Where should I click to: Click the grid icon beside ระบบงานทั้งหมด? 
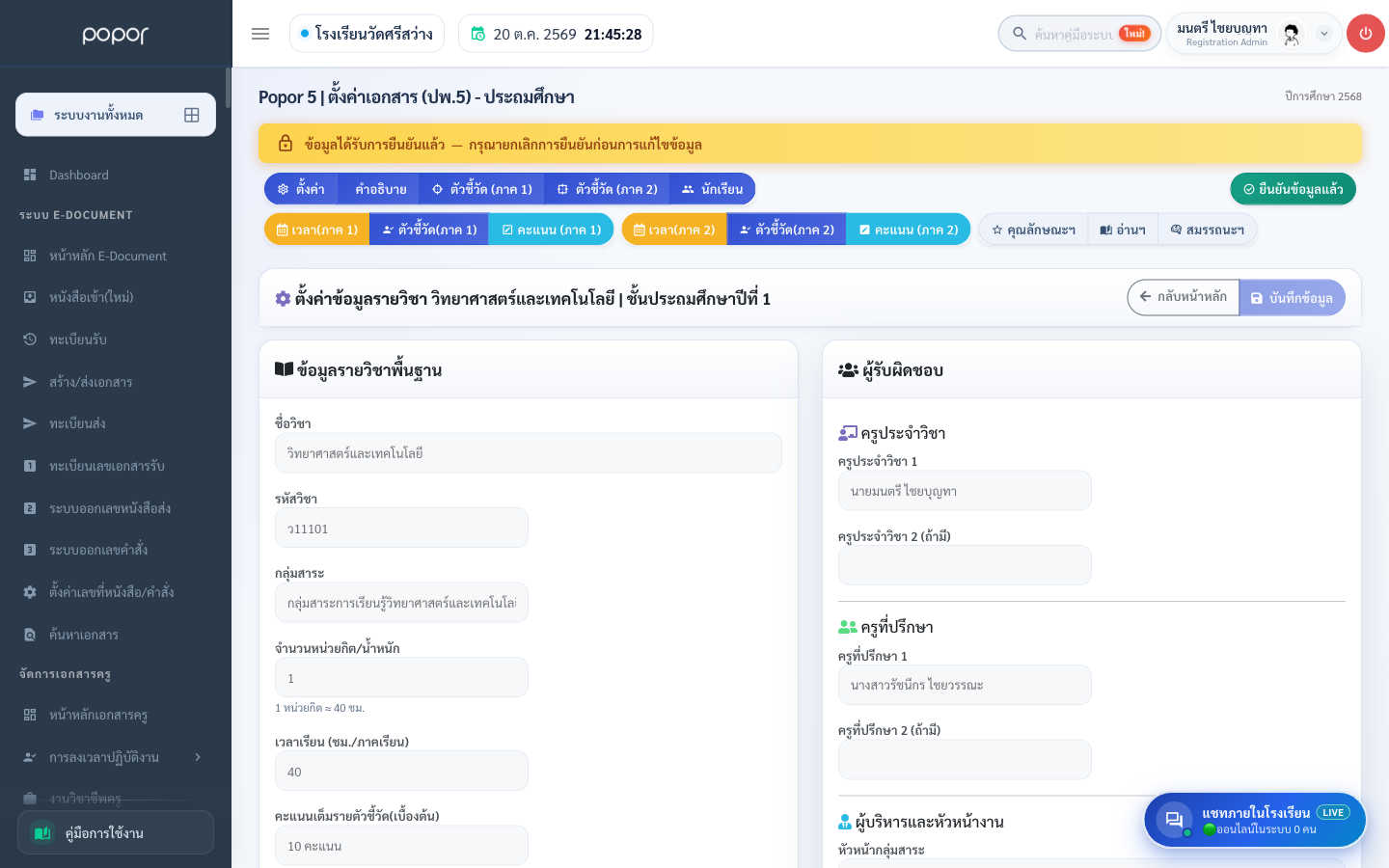(192, 115)
